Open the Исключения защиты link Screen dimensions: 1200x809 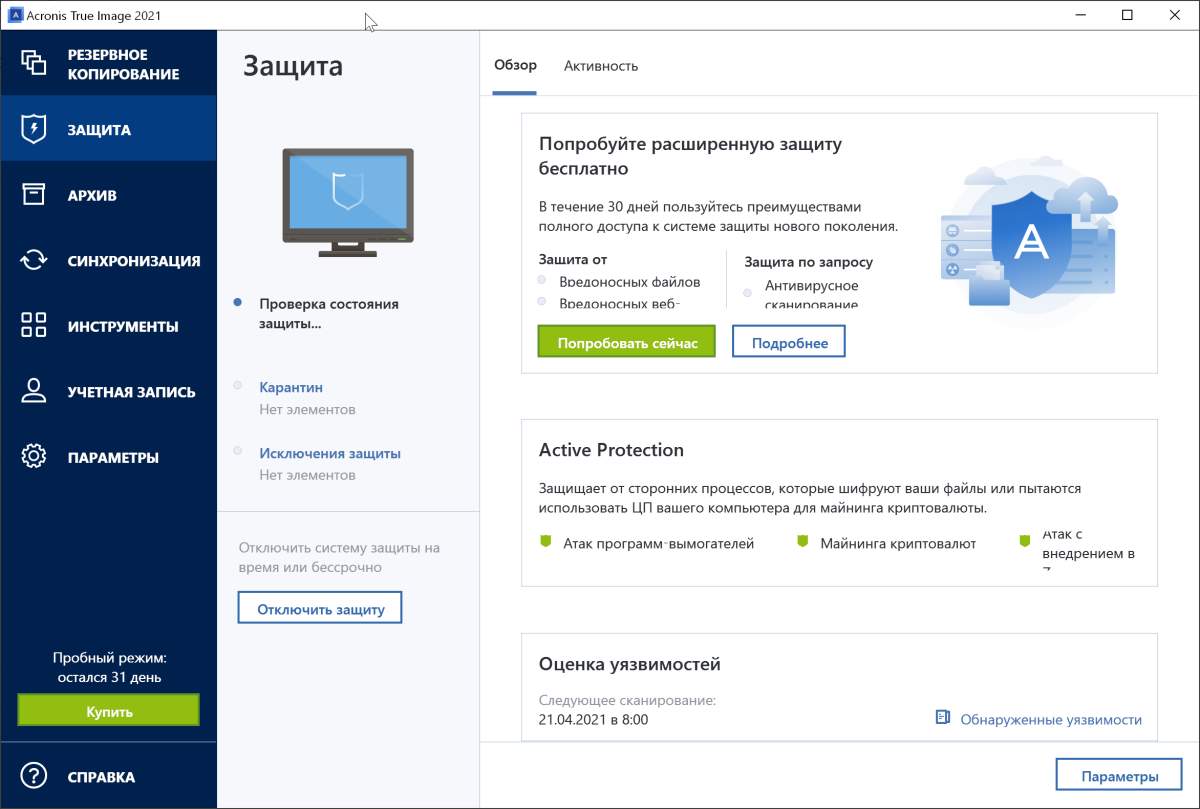[330, 453]
